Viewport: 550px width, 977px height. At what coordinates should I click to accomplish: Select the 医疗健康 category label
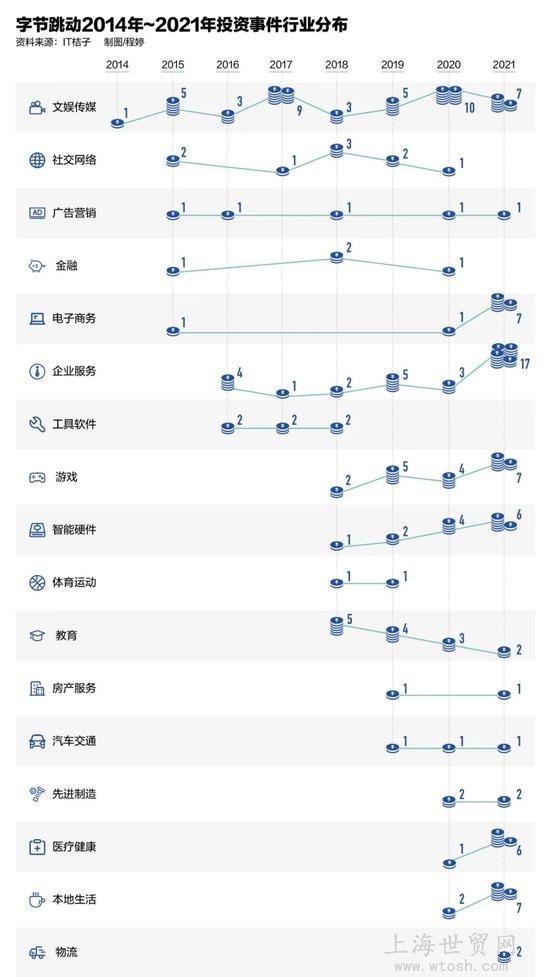(74, 847)
